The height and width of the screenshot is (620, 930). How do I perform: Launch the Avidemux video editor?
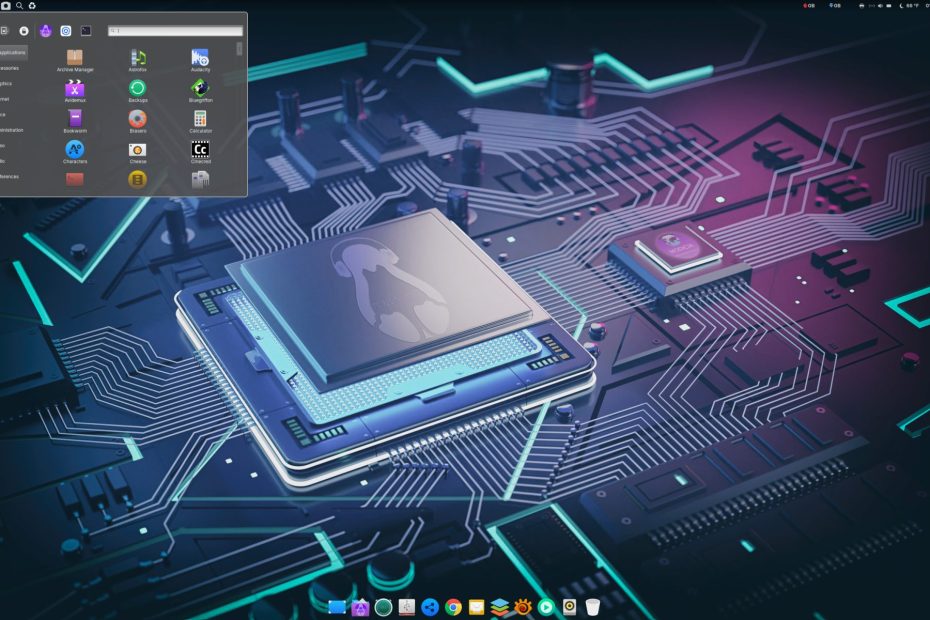[x=75, y=91]
